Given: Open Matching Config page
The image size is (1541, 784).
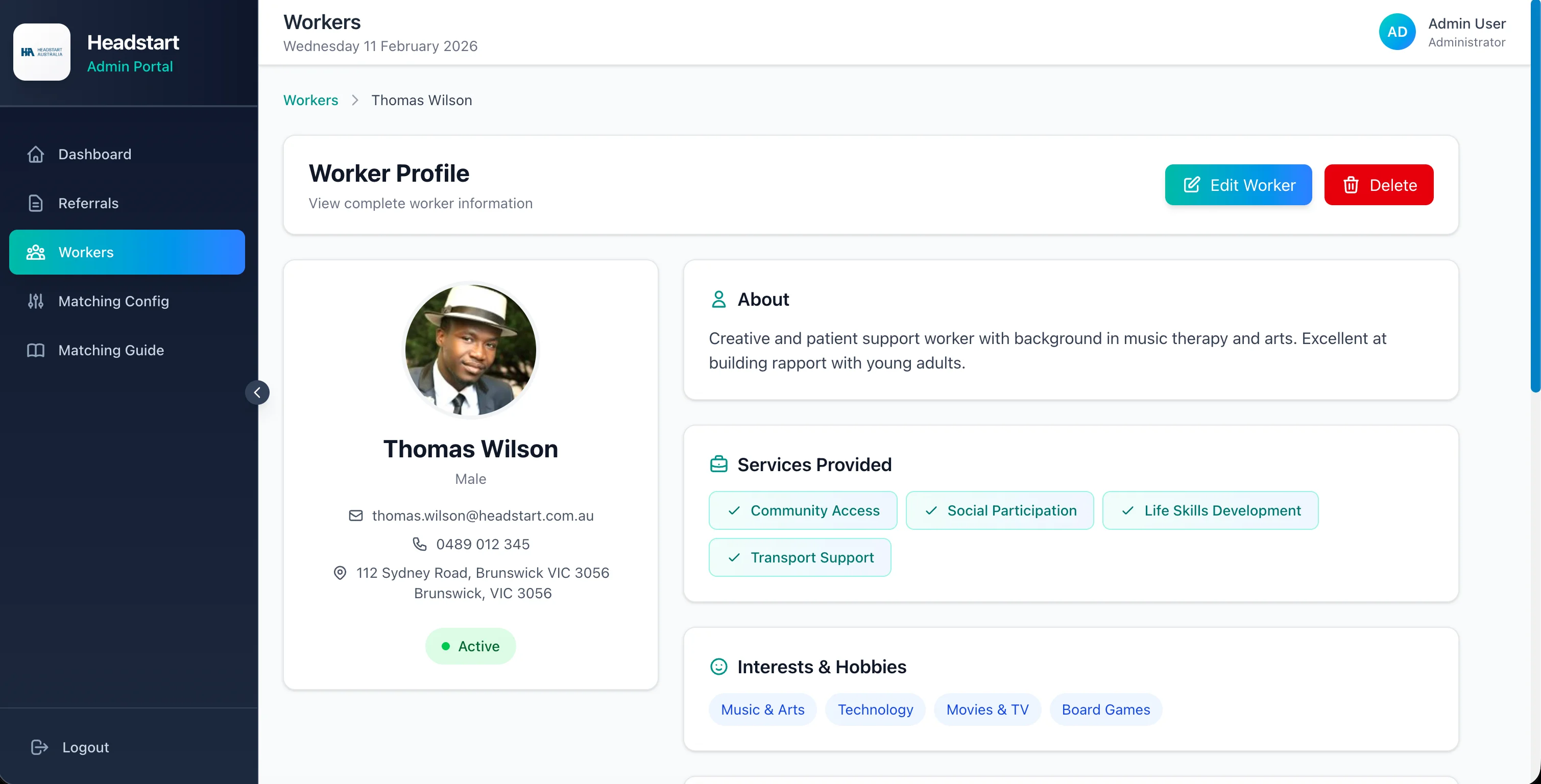Looking at the screenshot, I should [x=127, y=301].
